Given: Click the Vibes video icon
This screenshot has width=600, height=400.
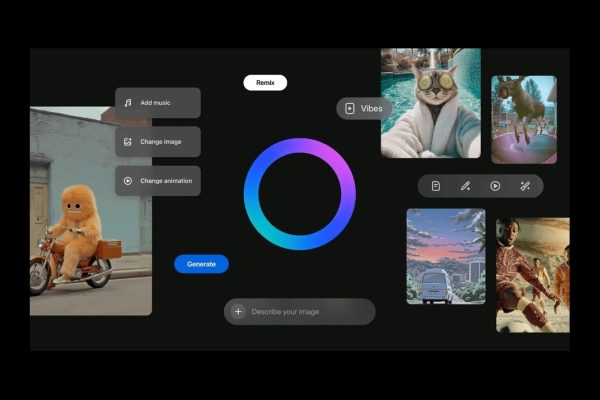Looking at the screenshot, I should 350,108.
